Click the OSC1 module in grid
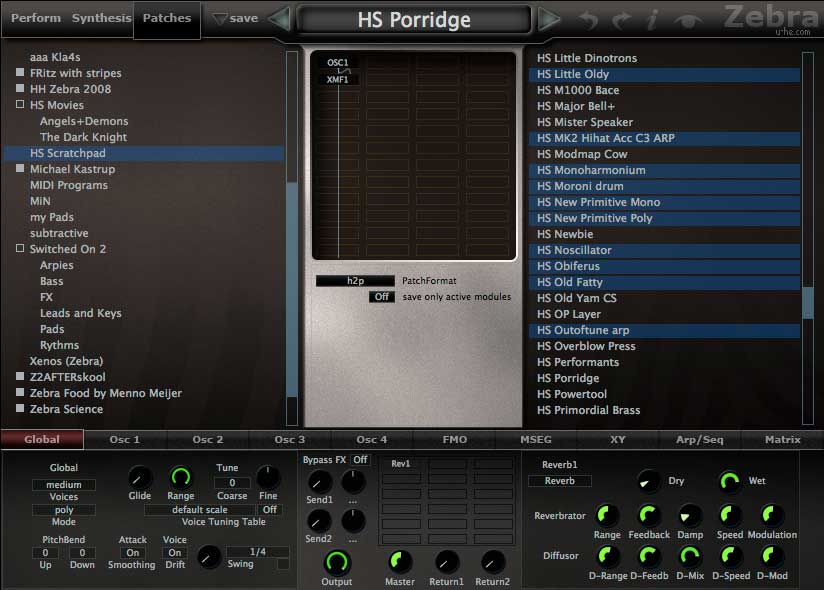 click(337, 63)
